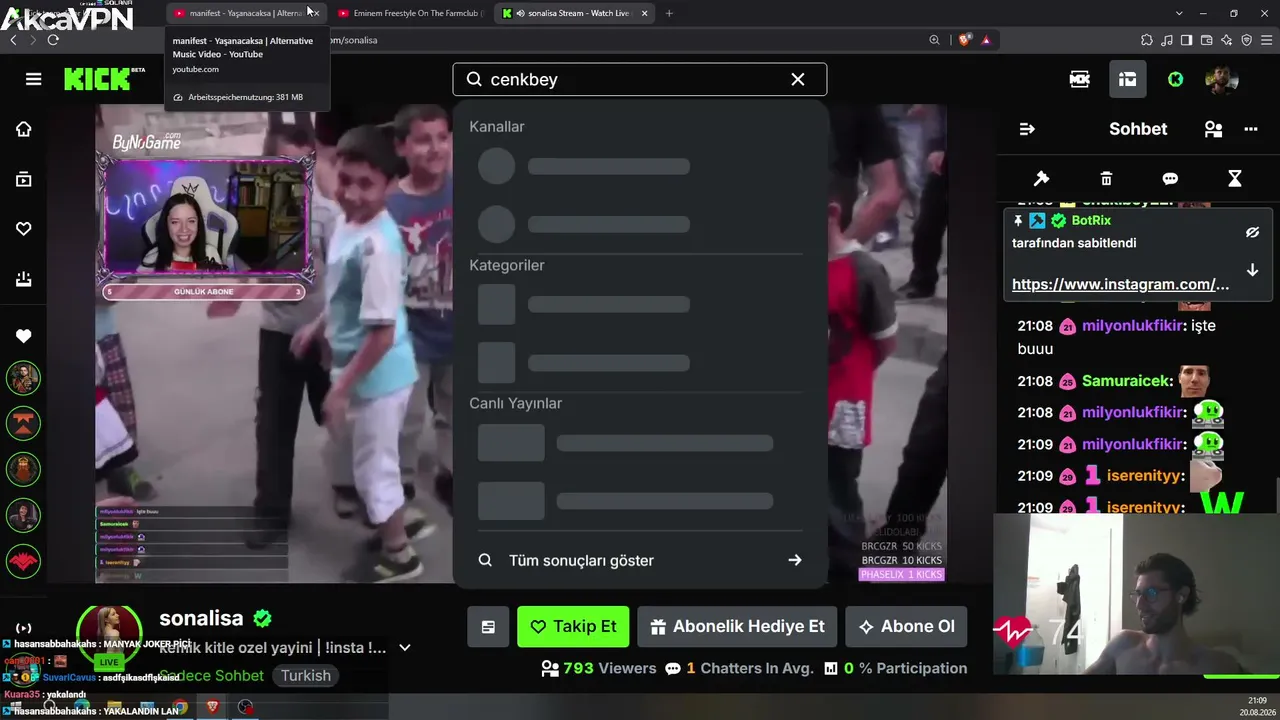Hide the pinned BotRix message

pyautogui.click(x=1252, y=232)
